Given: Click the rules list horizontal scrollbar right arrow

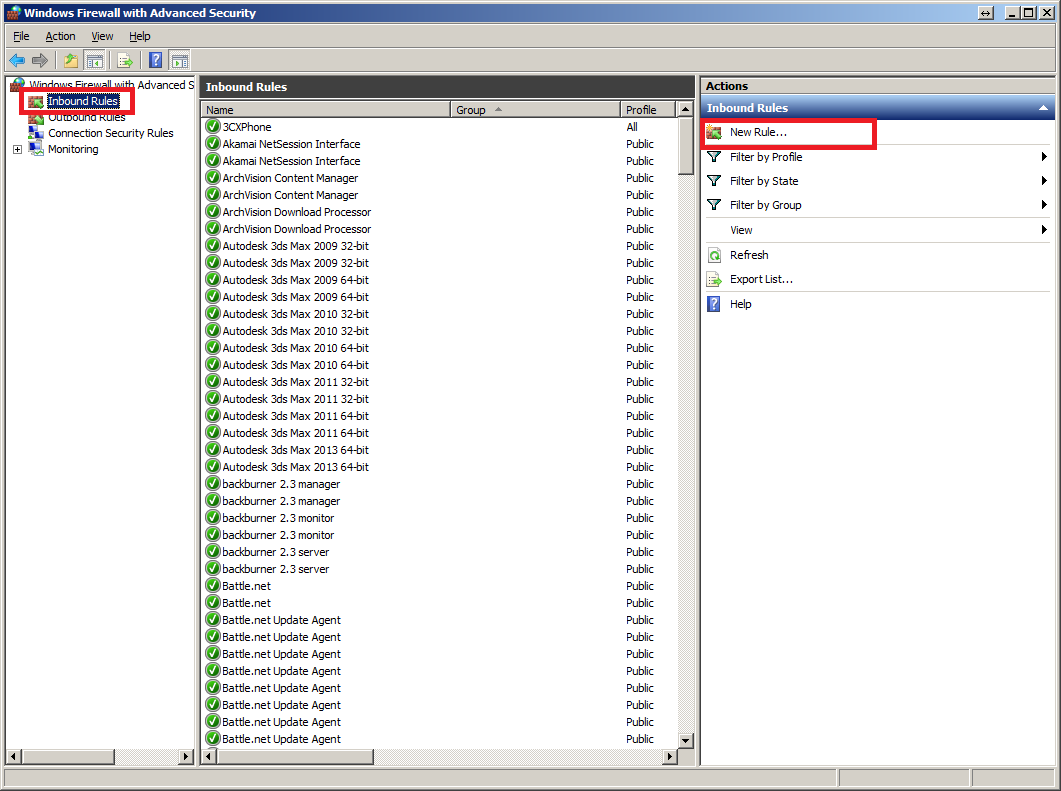Looking at the screenshot, I should pos(670,756).
